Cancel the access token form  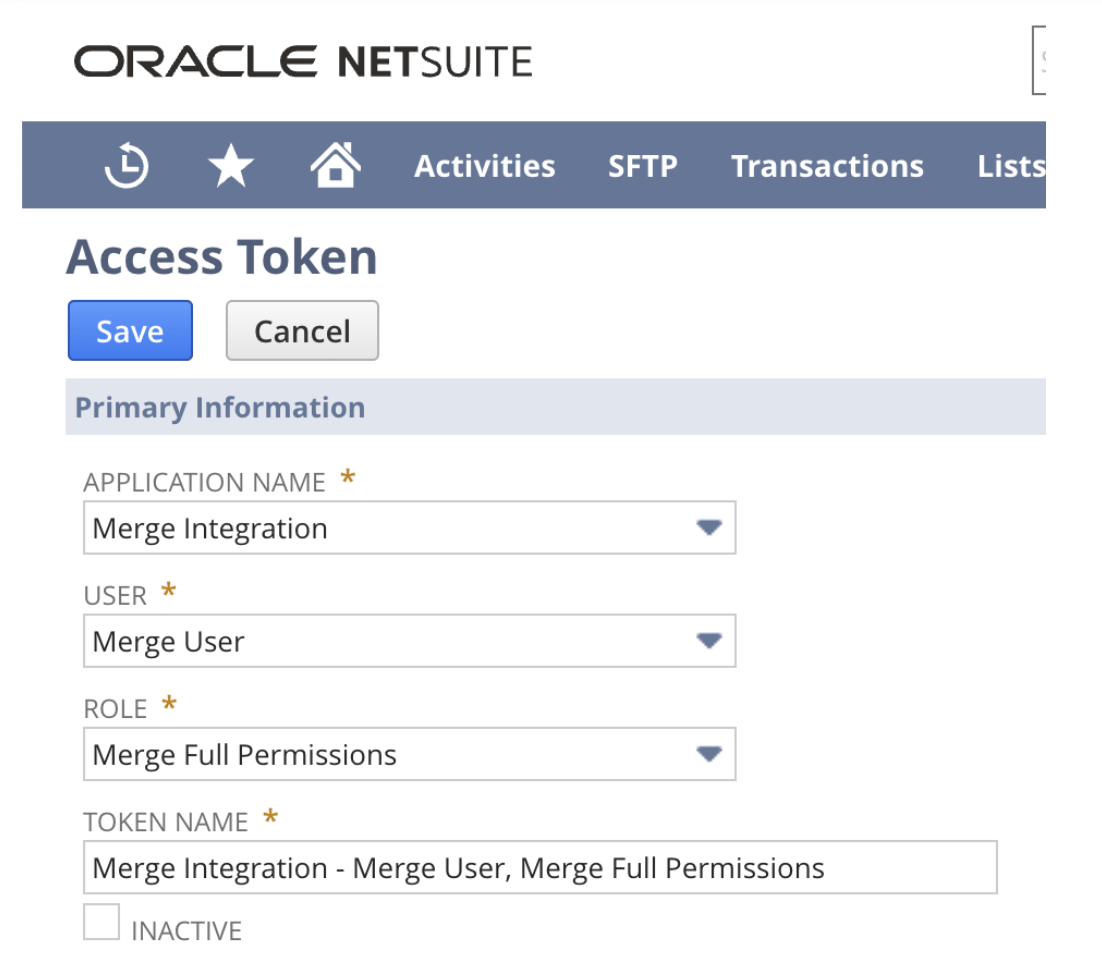point(302,330)
